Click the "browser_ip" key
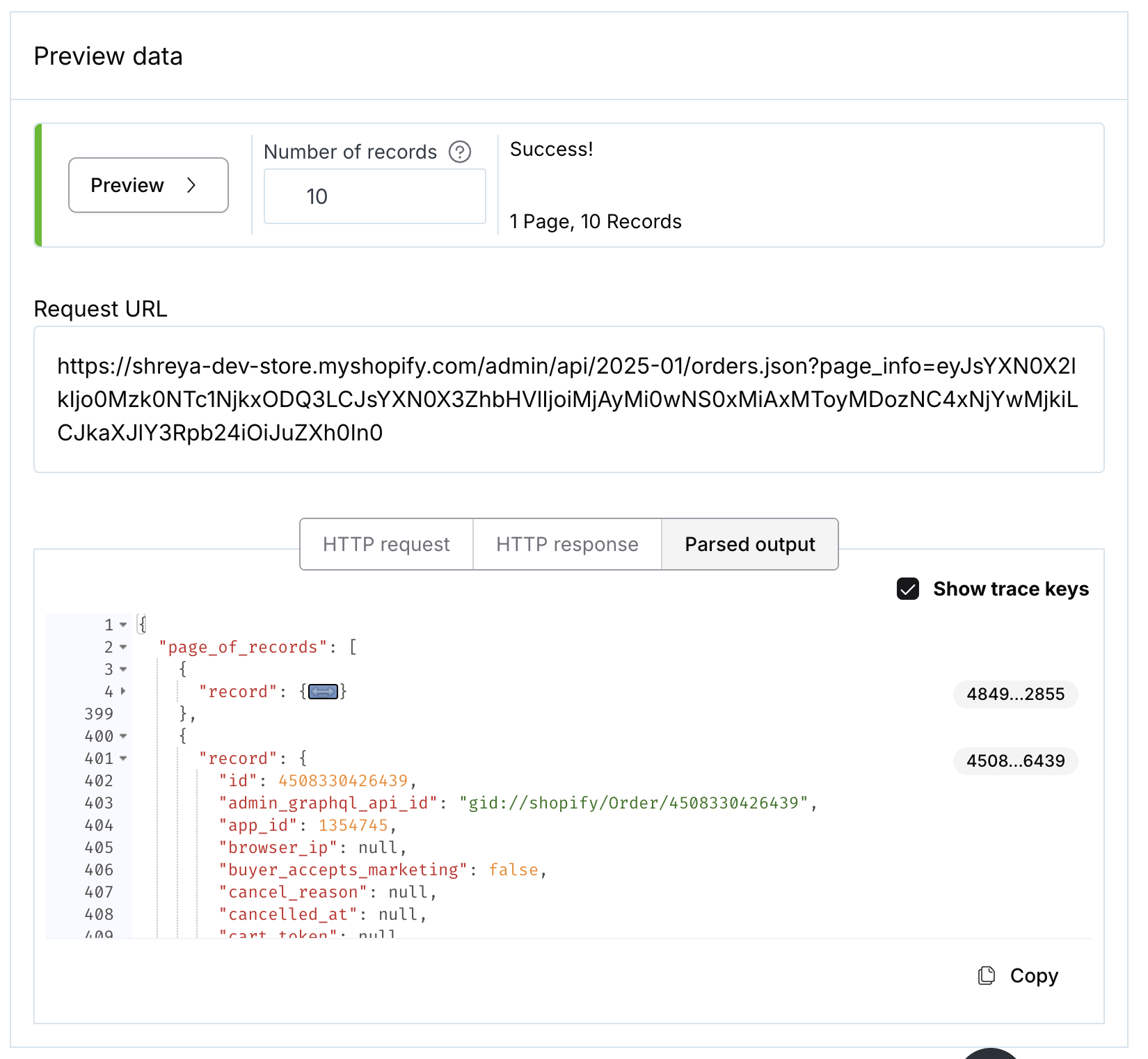Image resolution: width=1148 pixels, height=1059 pixels. coord(278,847)
